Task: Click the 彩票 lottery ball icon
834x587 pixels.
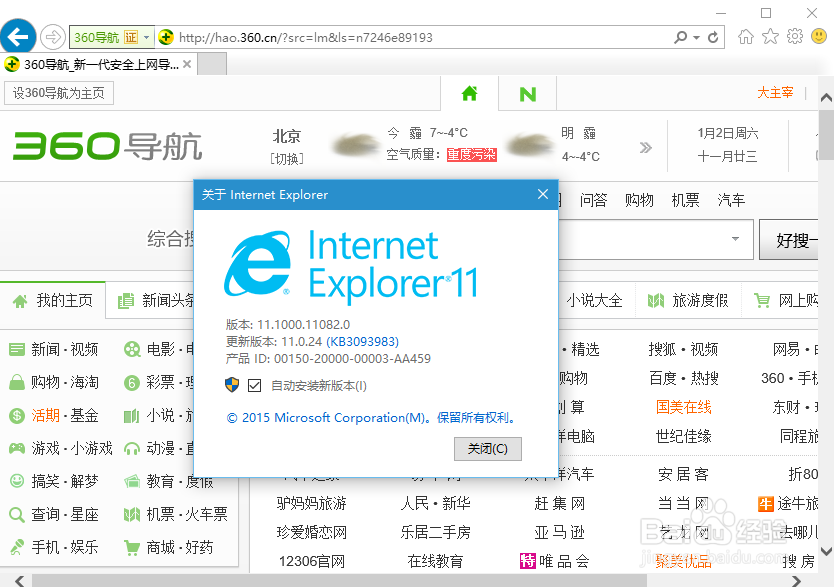Action: (132, 382)
